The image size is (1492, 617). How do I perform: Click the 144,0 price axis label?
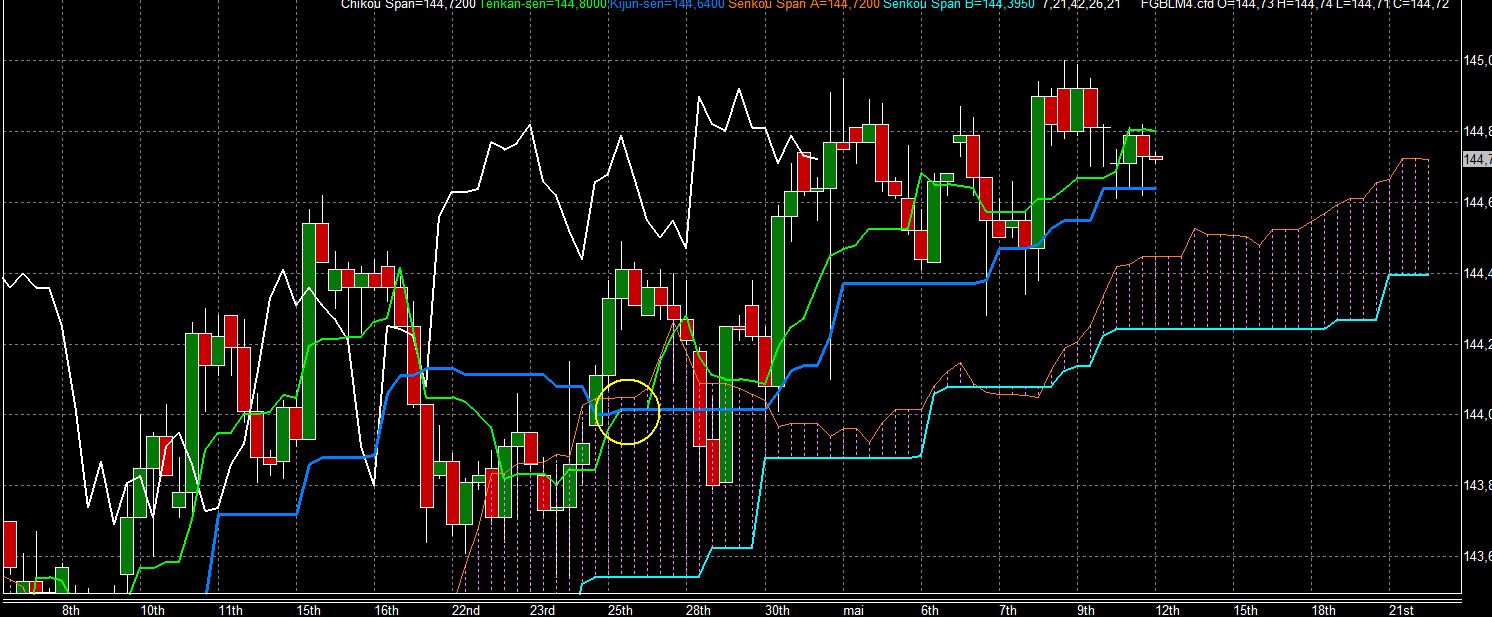[1477, 414]
